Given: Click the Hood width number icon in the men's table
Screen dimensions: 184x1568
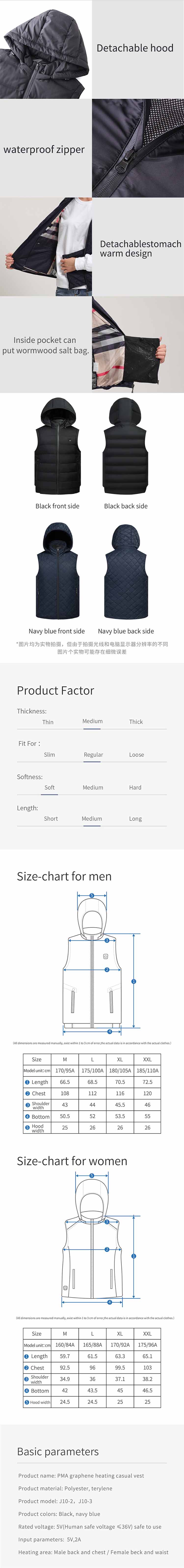Looking at the screenshot, I should 27,1127.
